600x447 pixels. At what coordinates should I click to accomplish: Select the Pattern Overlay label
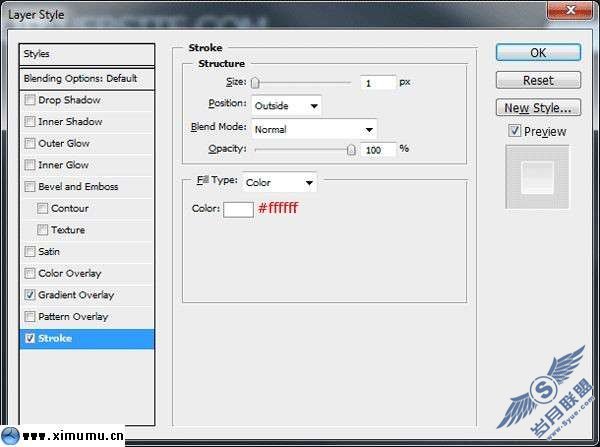(x=73, y=317)
